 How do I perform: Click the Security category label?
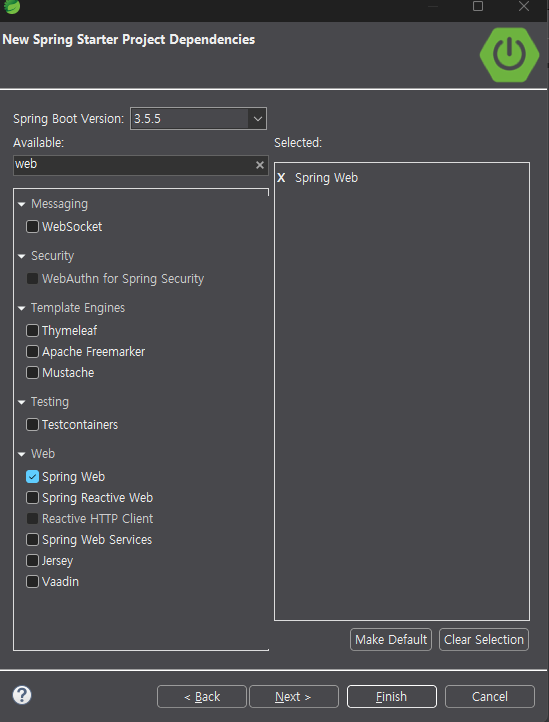point(53,256)
